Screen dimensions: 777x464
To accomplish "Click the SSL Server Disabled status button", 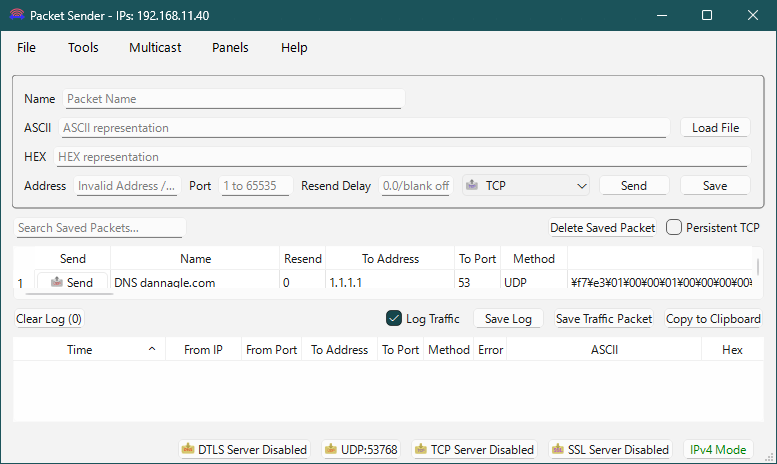I will coord(610,450).
